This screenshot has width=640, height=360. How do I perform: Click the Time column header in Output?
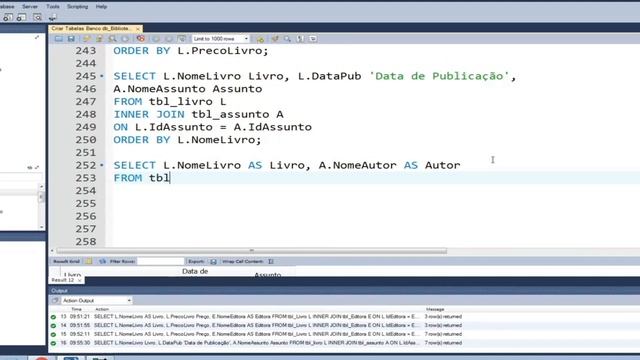pos(76,309)
